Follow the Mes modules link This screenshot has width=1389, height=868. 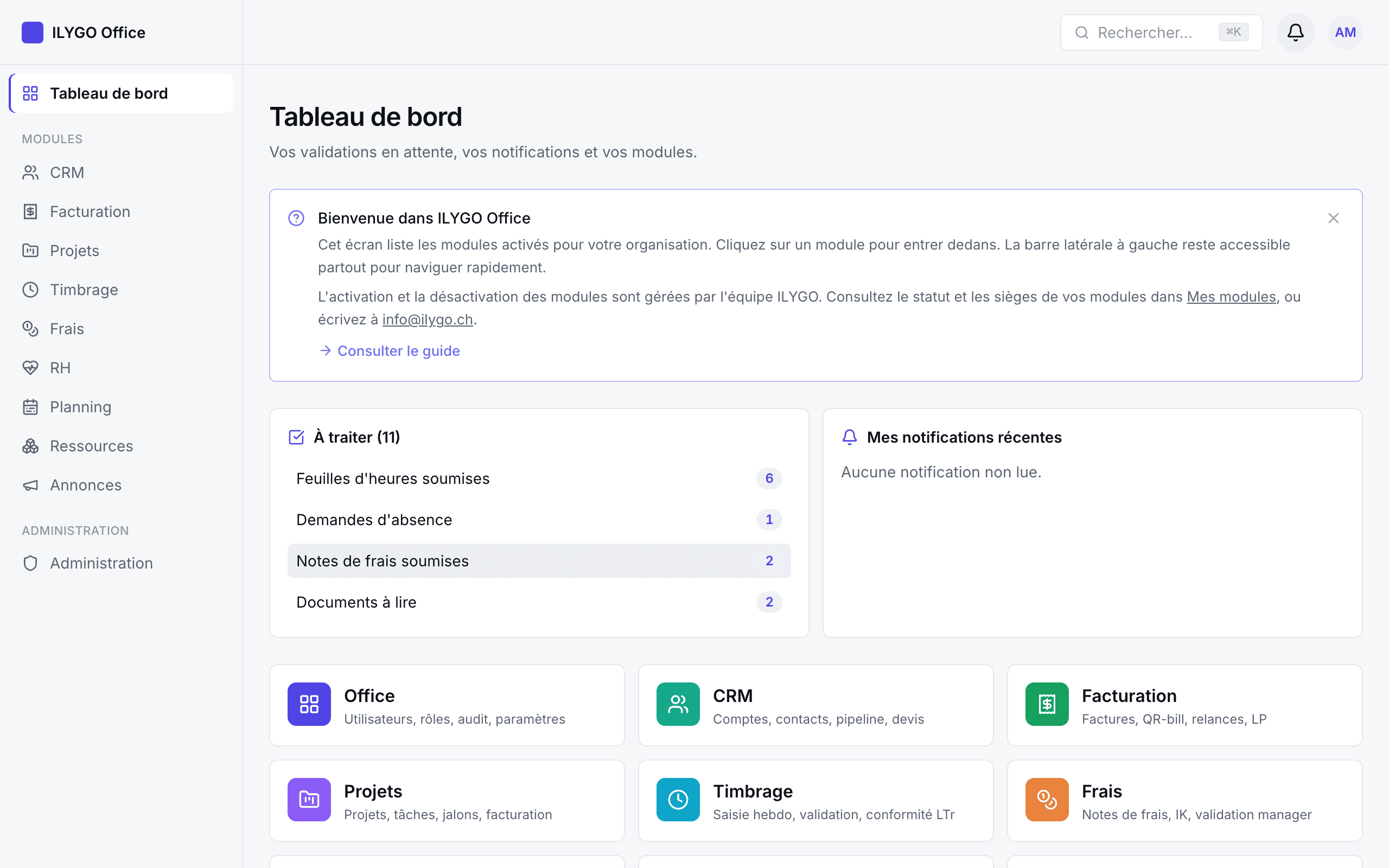[1231, 297]
